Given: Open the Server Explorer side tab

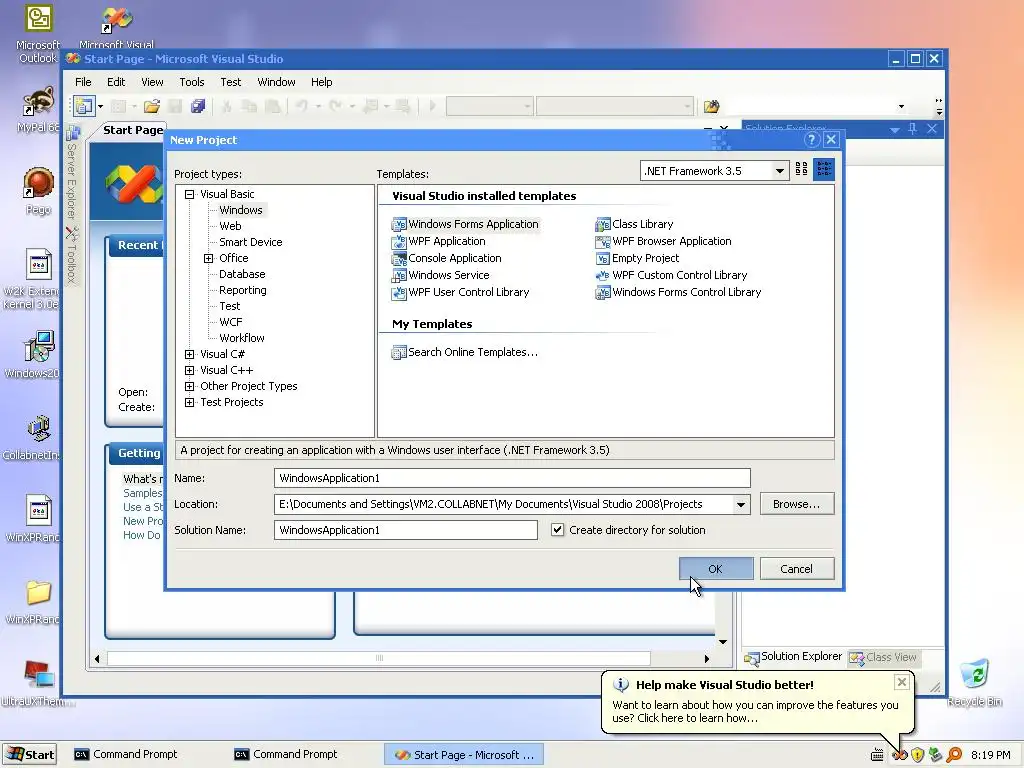Looking at the screenshot, I should pos(72,171).
